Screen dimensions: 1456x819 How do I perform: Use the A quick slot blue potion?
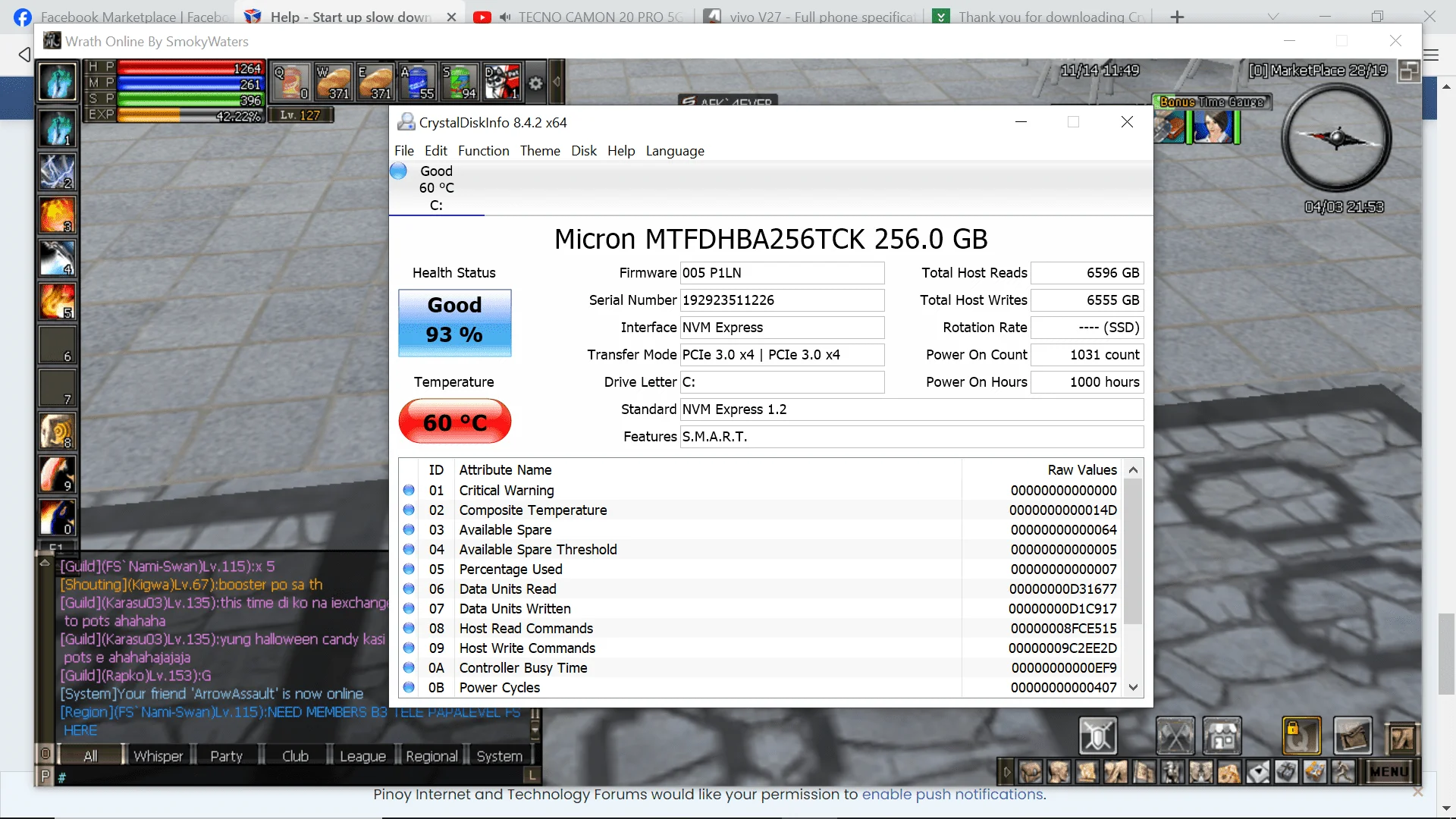point(417,82)
